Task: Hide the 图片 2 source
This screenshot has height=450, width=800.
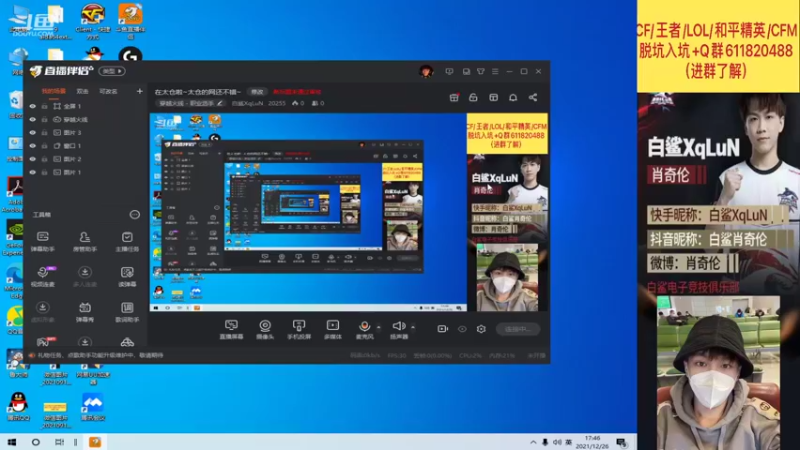Action: (33, 159)
